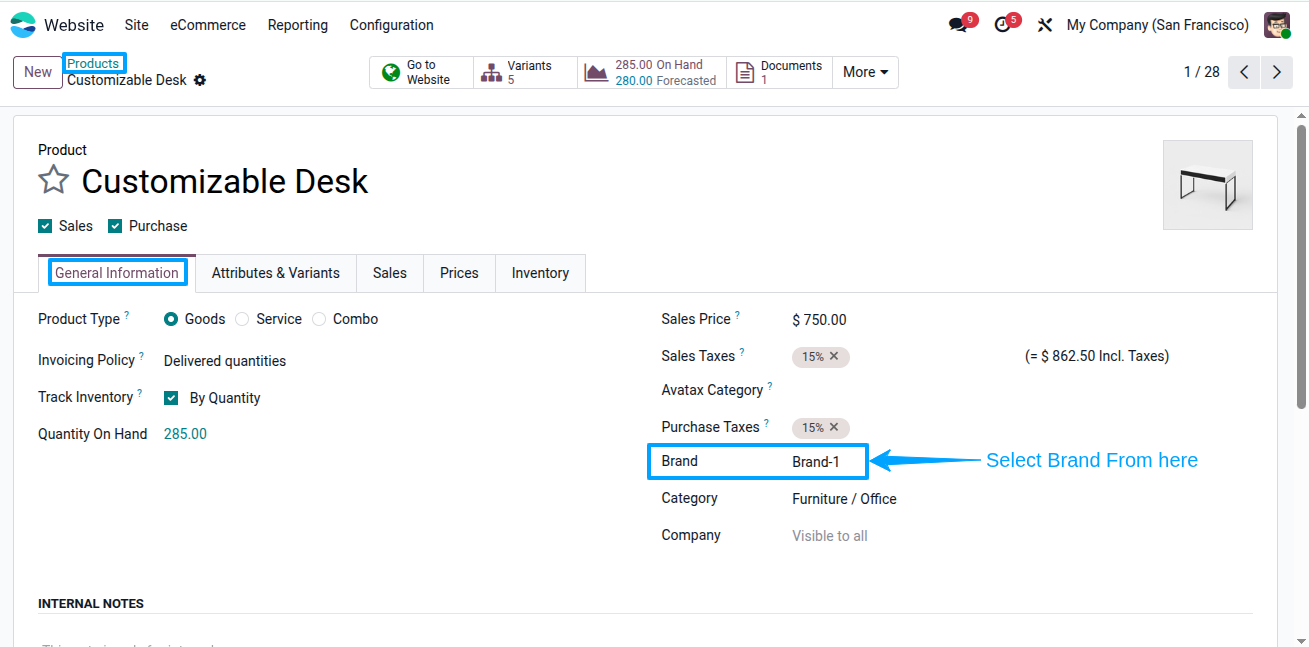Mark the product as favorite with the star
Viewport: 1309px width, 647px height.
54,180
